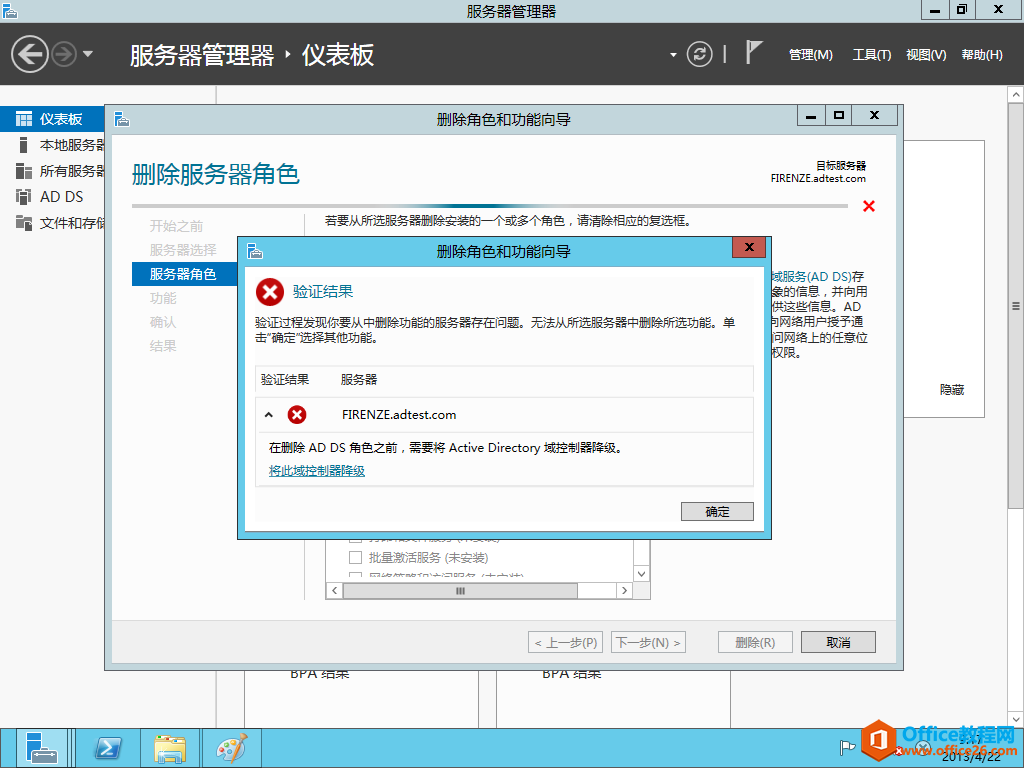Screen dimensions: 1024x768
Task: Open the 工具(T) menu
Action: [871, 55]
